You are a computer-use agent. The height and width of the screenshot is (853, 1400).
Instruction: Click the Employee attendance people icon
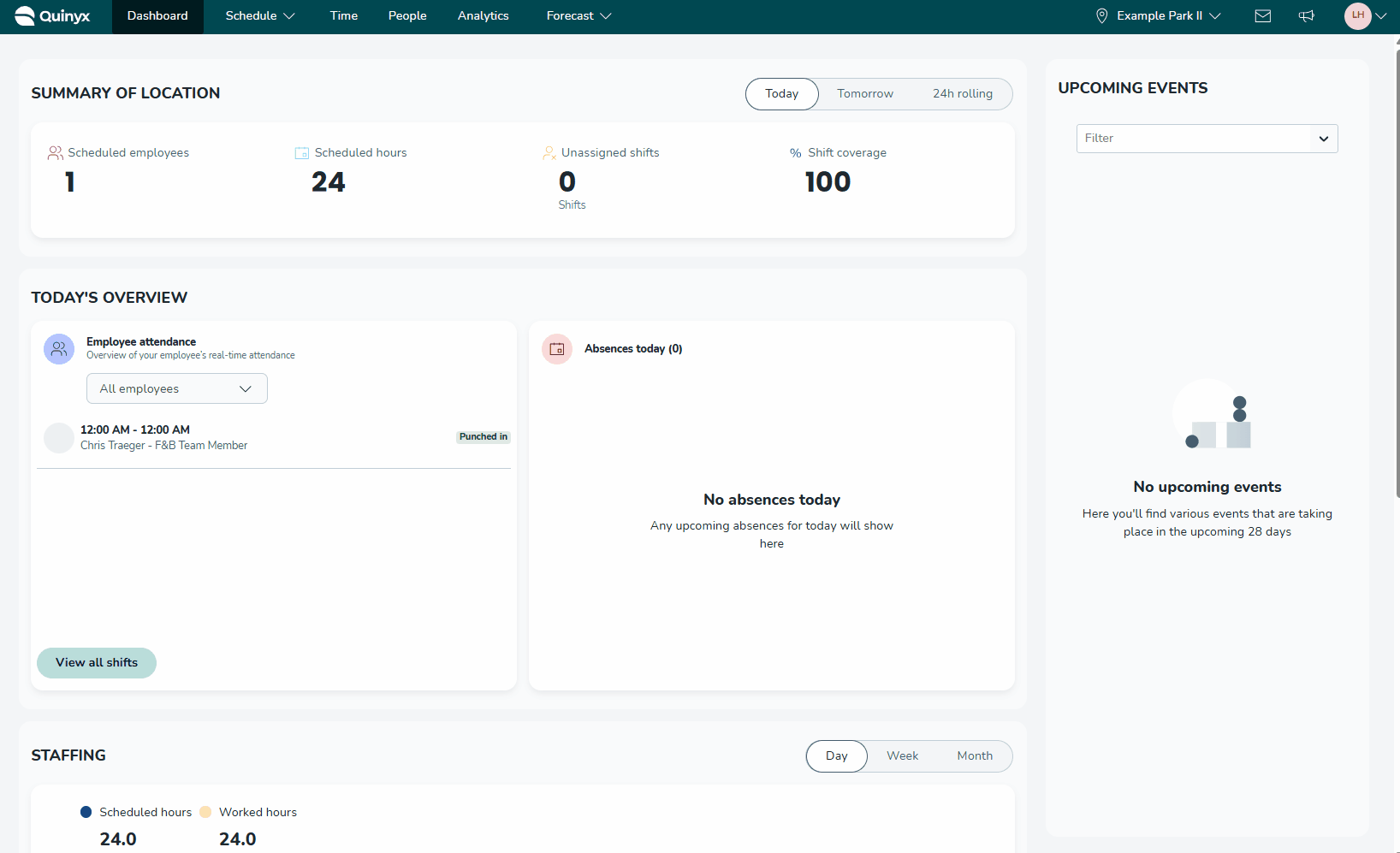pyautogui.click(x=59, y=349)
